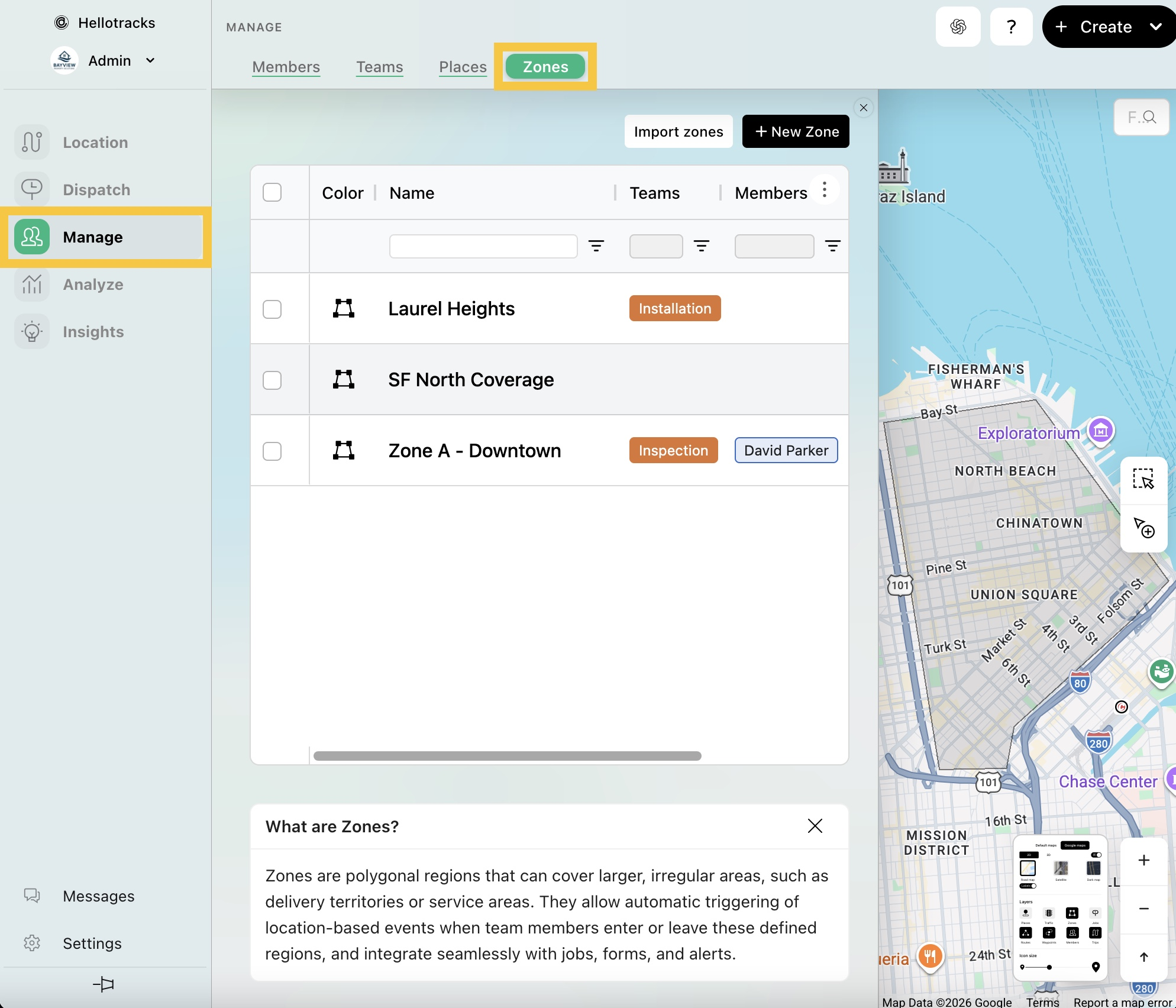Activate the map rectangle selection tool
This screenshot has width=1176, height=1008.
tap(1143, 479)
